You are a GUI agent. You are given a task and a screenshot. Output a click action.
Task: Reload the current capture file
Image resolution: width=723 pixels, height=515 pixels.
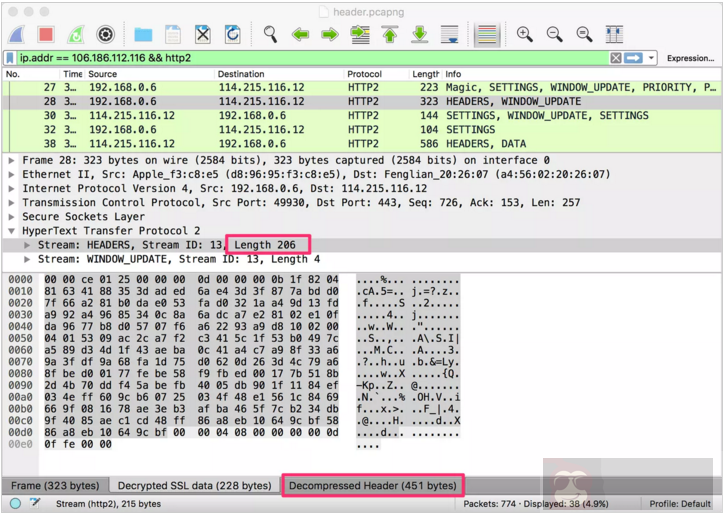(x=232, y=35)
